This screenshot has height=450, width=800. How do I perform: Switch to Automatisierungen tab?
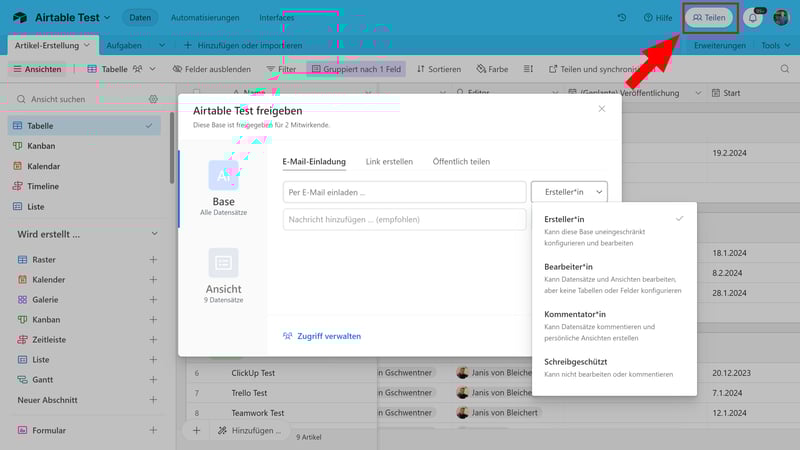coord(205,17)
